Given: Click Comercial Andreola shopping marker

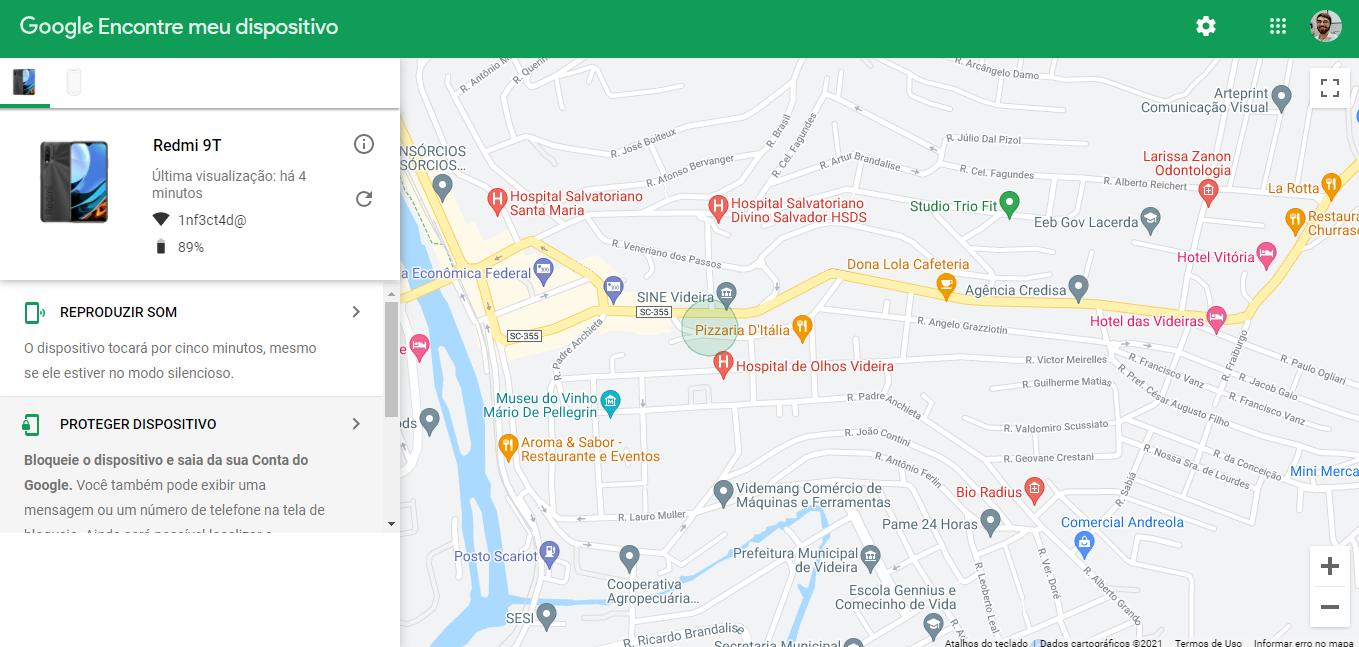Looking at the screenshot, I should (x=1083, y=542).
